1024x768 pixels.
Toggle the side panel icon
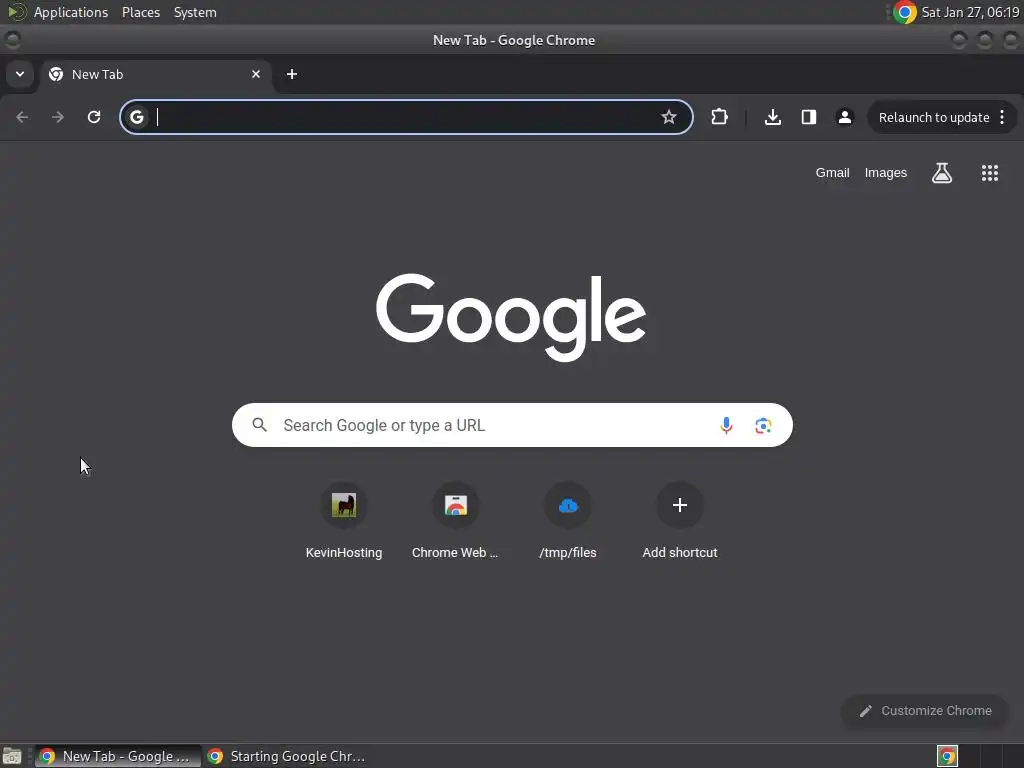[808, 117]
